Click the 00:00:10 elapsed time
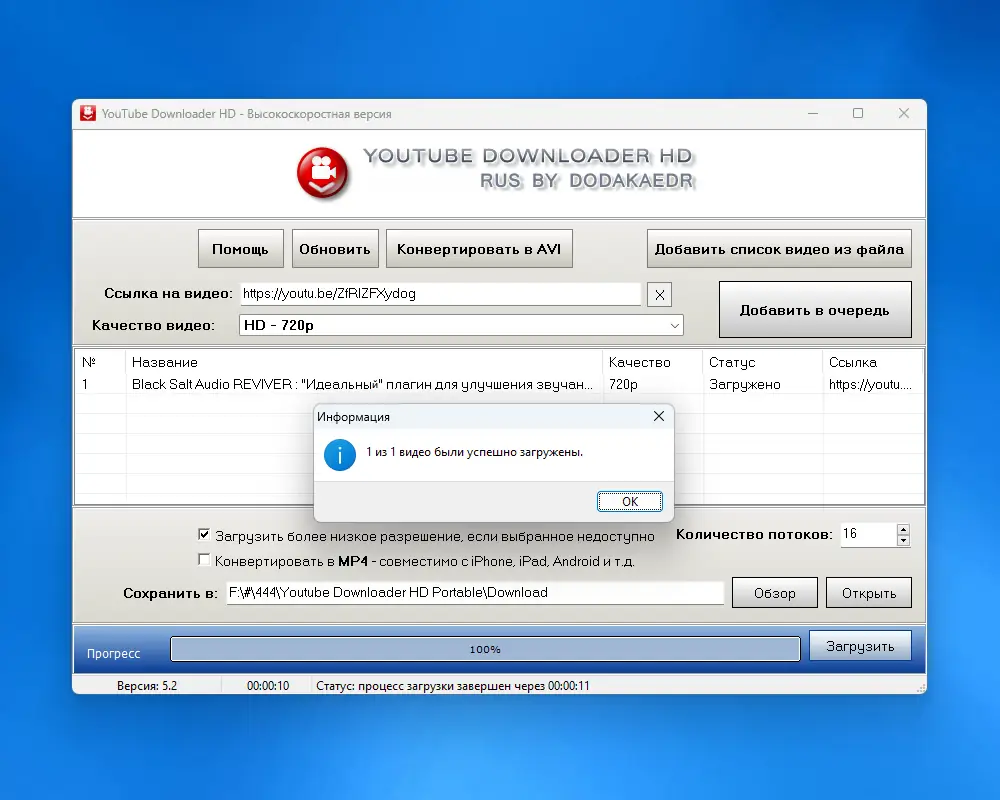The width and height of the screenshot is (1000, 800). point(268,686)
